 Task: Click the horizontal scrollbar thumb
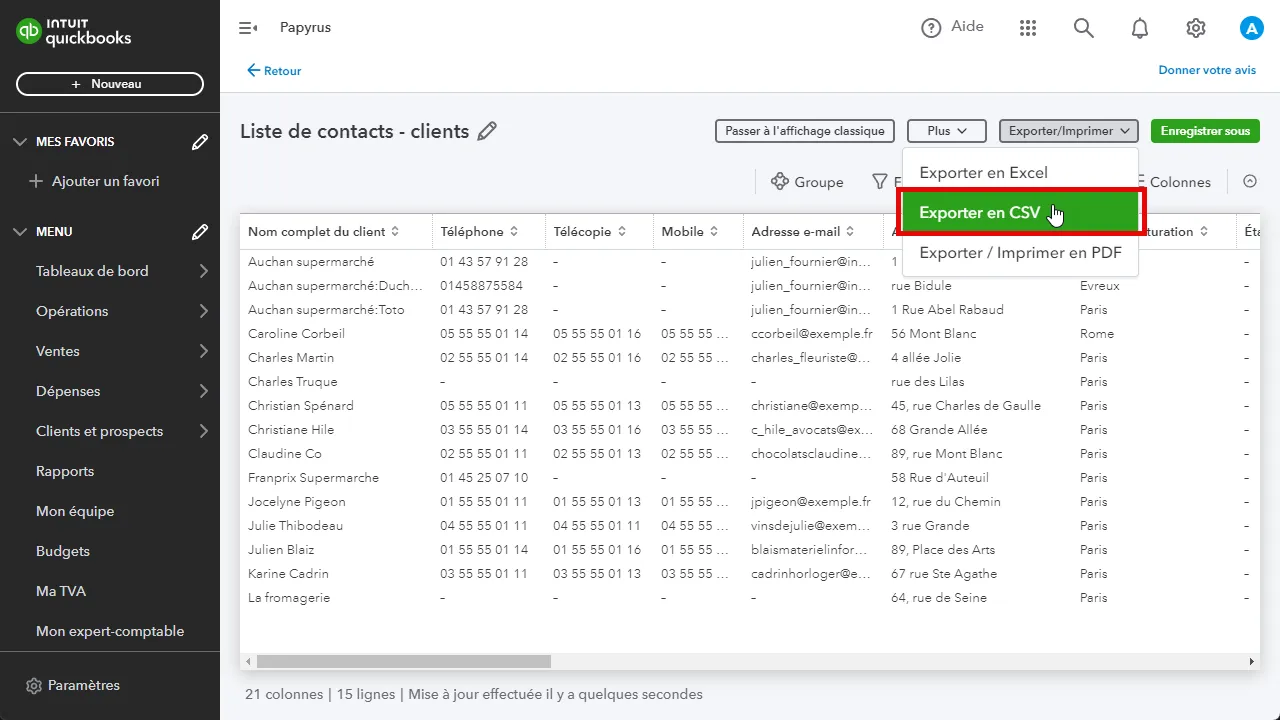[x=404, y=661]
